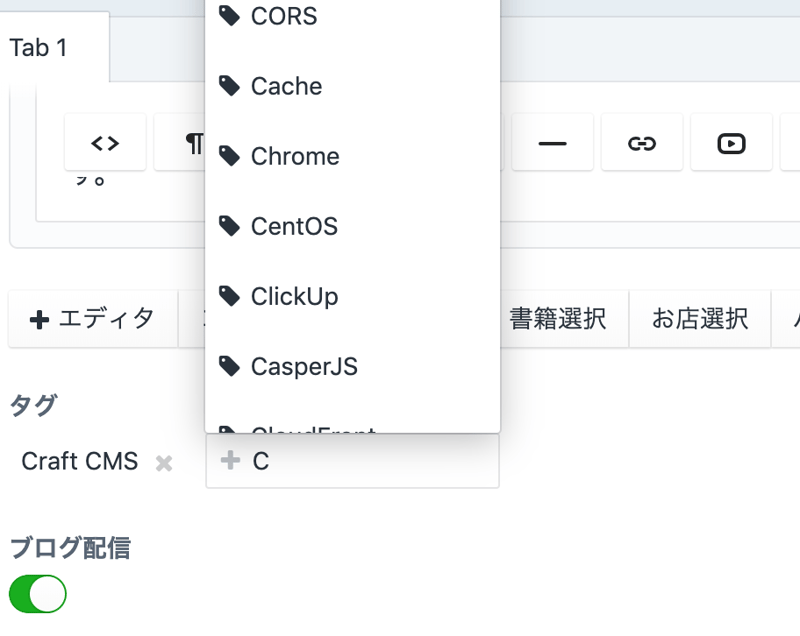Choose ClickUp from the tag dropdown
The height and width of the screenshot is (636, 800).
(x=294, y=296)
